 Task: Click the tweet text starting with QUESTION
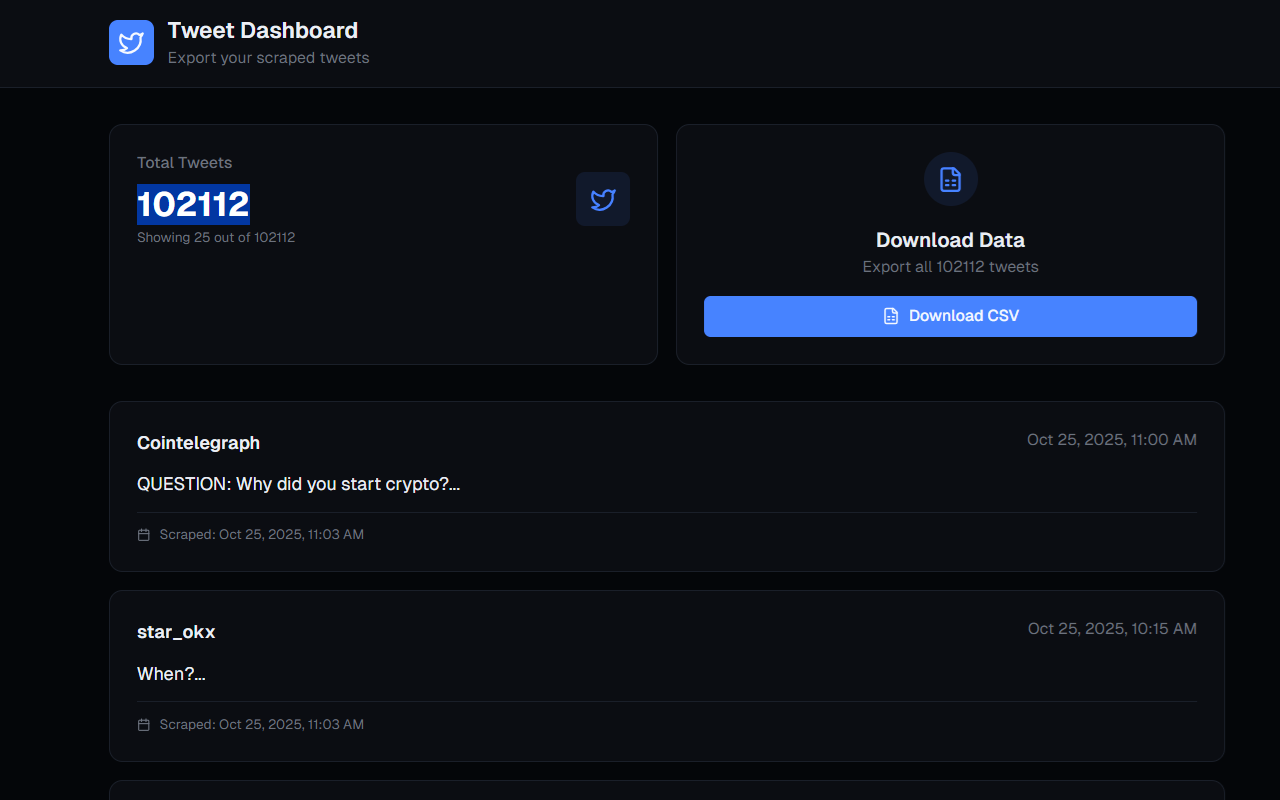[298, 483]
